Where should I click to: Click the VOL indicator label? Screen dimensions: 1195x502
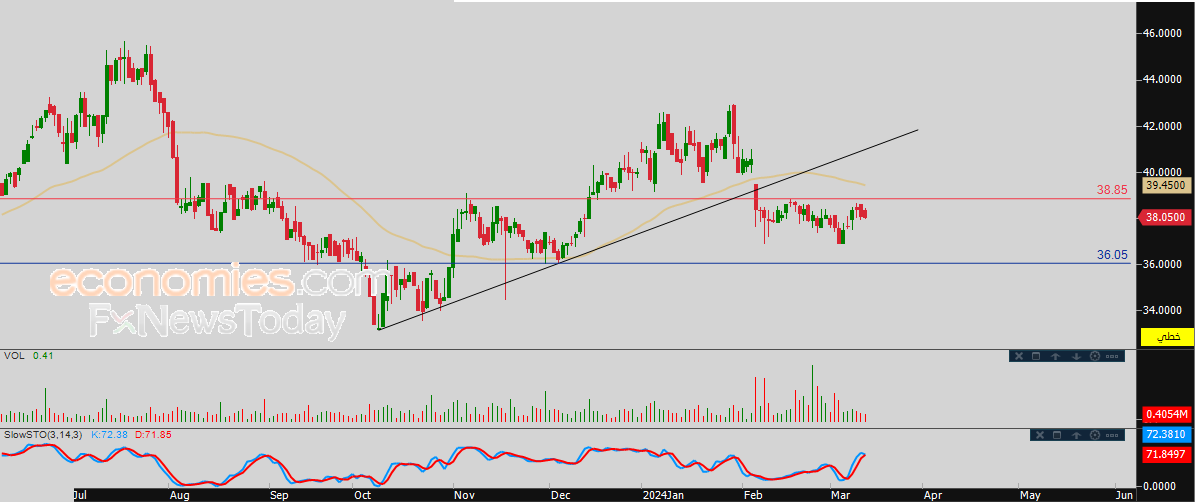[14, 355]
